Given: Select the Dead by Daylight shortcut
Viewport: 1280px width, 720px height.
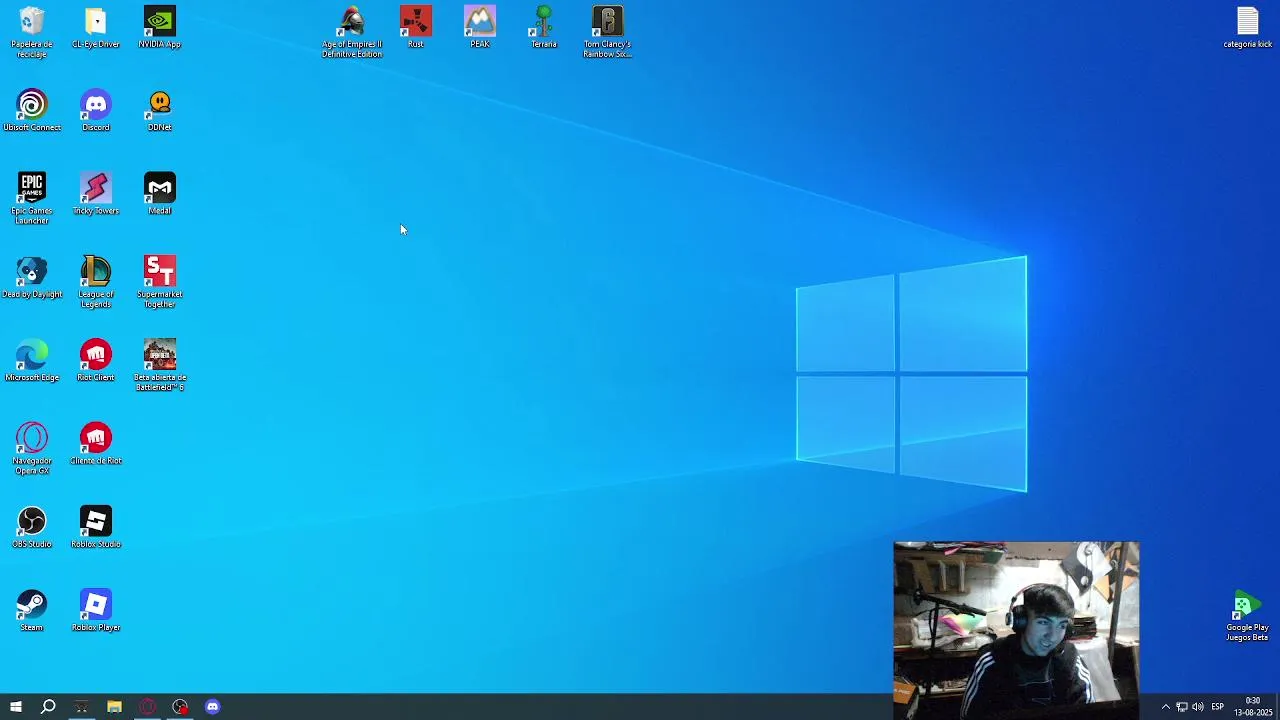Looking at the screenshot, I should [32, 278].
